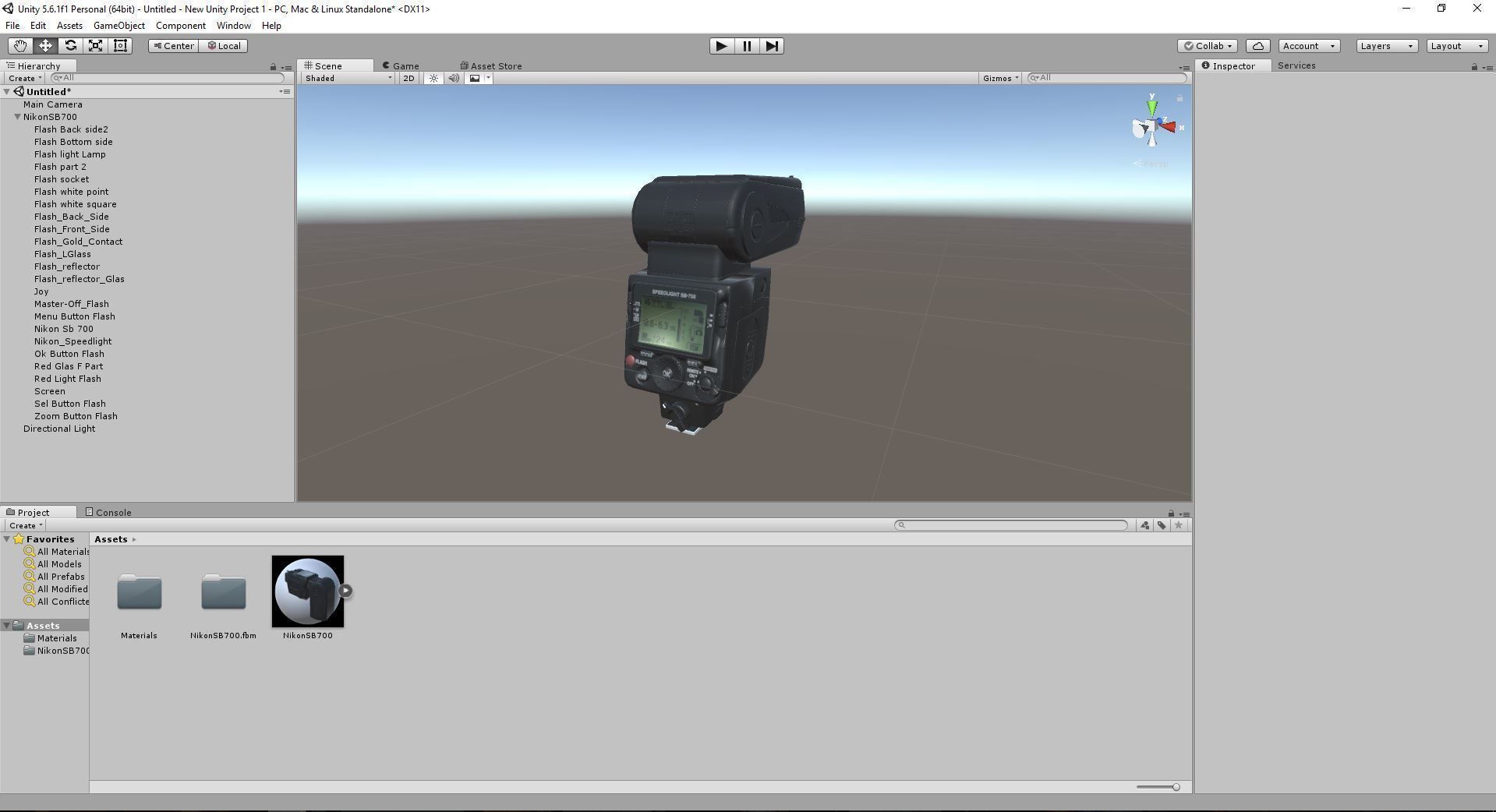Open the Gizmos dropdown
Image resolution: width=1496 pixels, height=812 pixels.
tap(1000, 78)
